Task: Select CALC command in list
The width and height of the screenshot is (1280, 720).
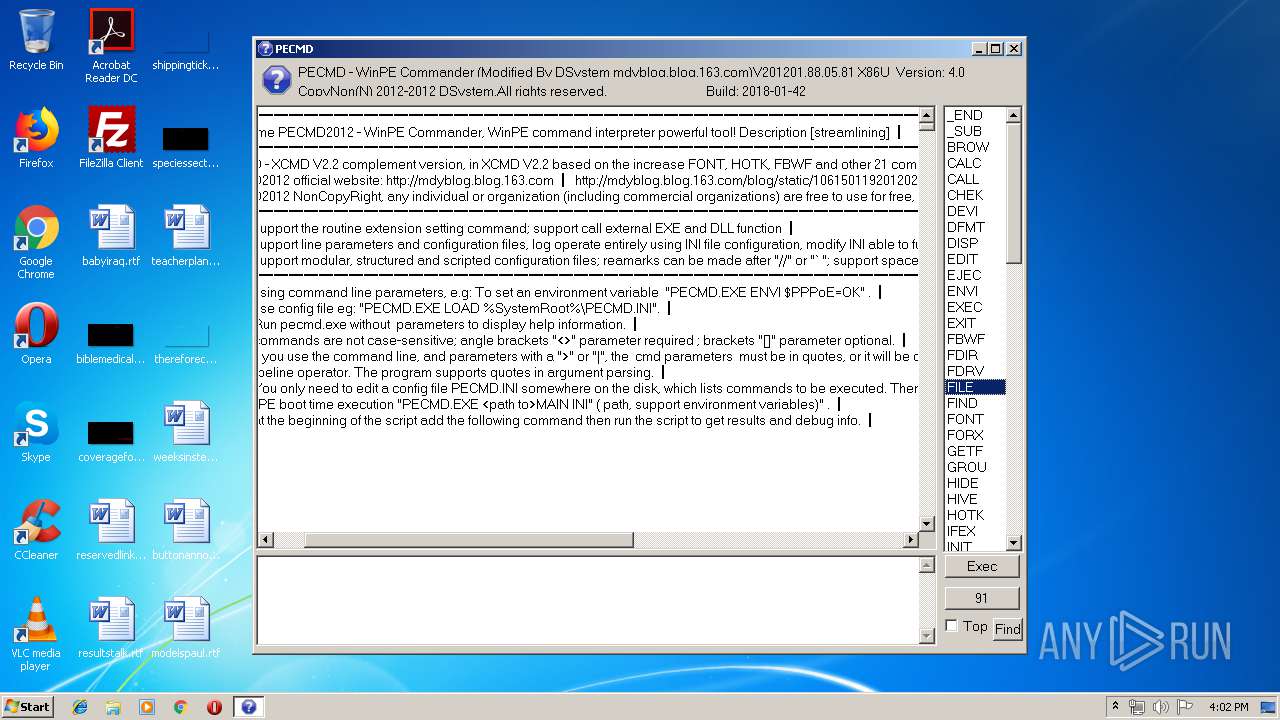Action: (x=975, y=163)
